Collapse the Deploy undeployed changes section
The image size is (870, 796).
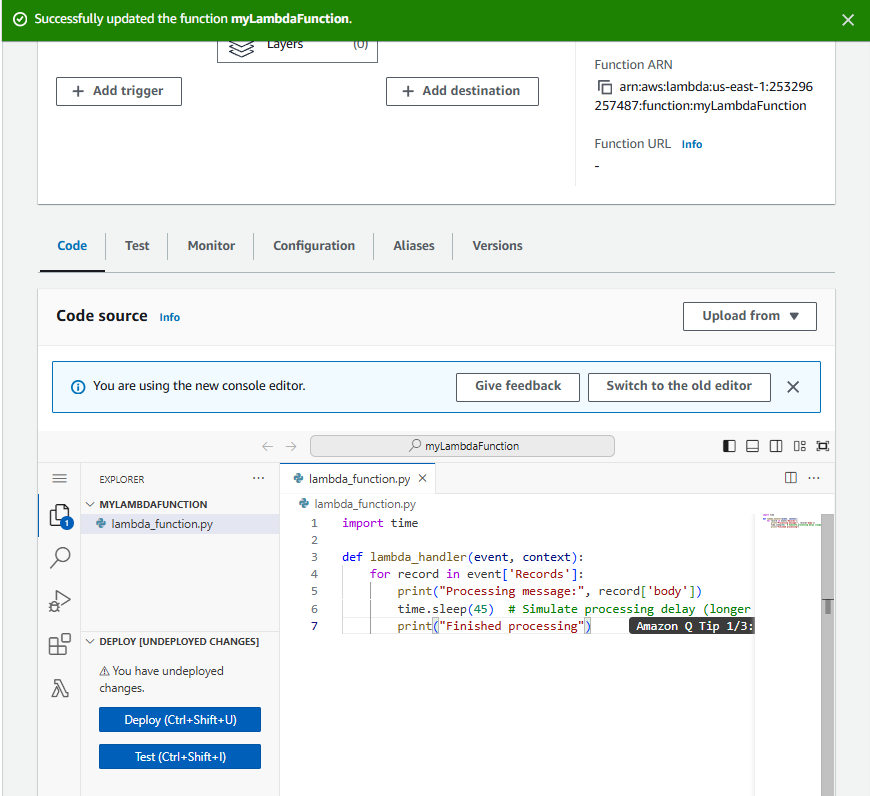tap(90, 641)
